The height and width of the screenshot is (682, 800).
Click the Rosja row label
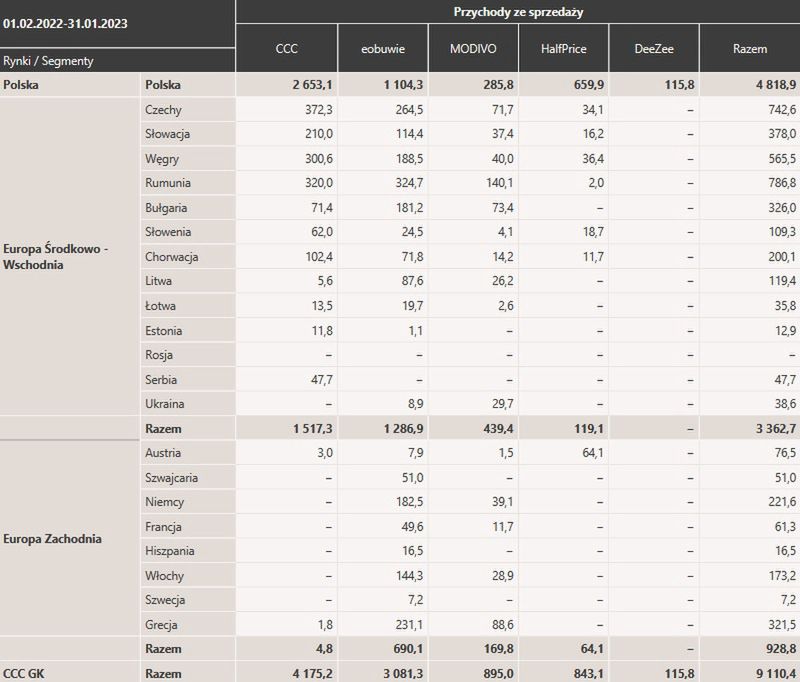click(x=158, y=355)
